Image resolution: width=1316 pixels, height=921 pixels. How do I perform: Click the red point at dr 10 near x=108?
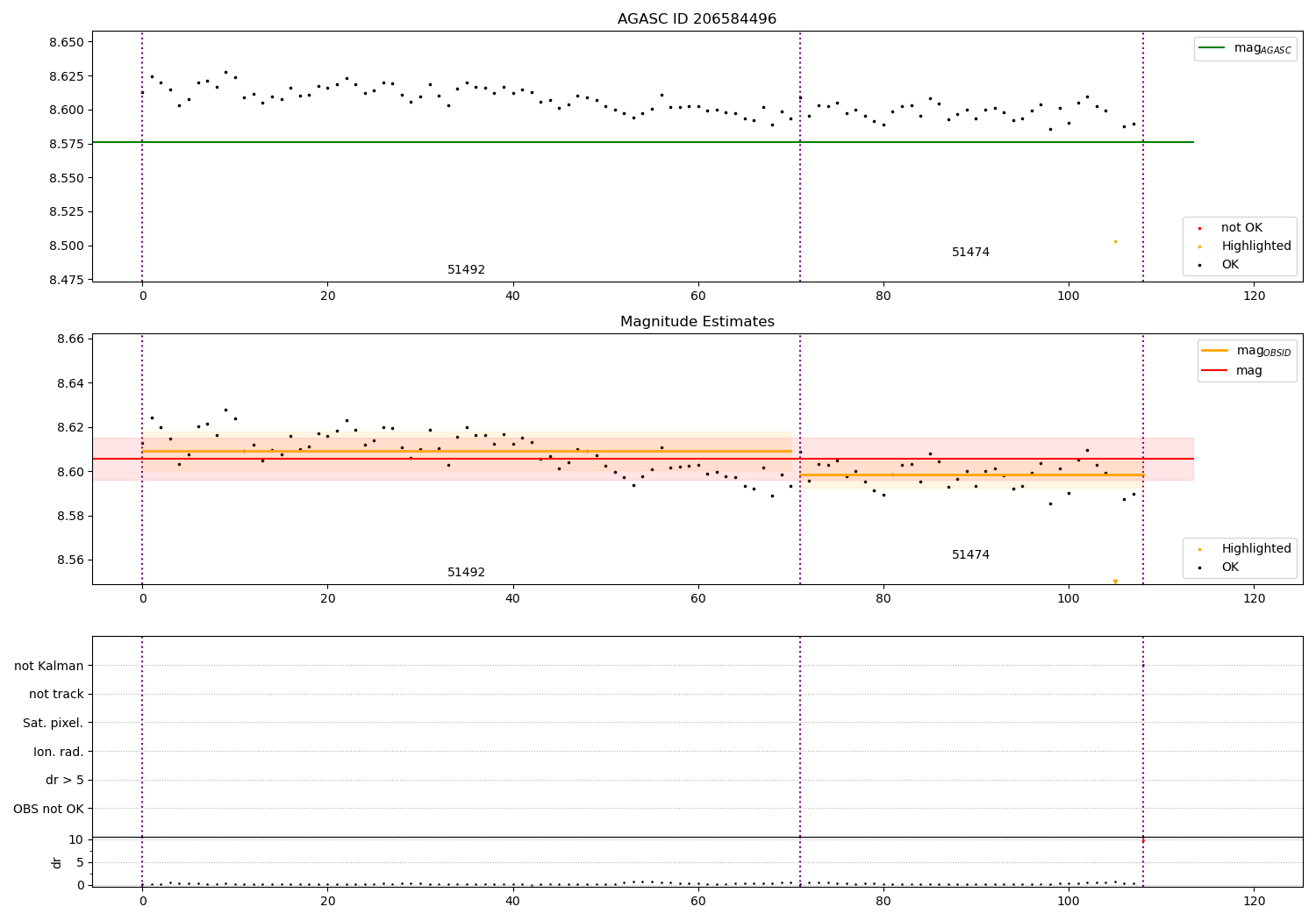(1142, 840)
